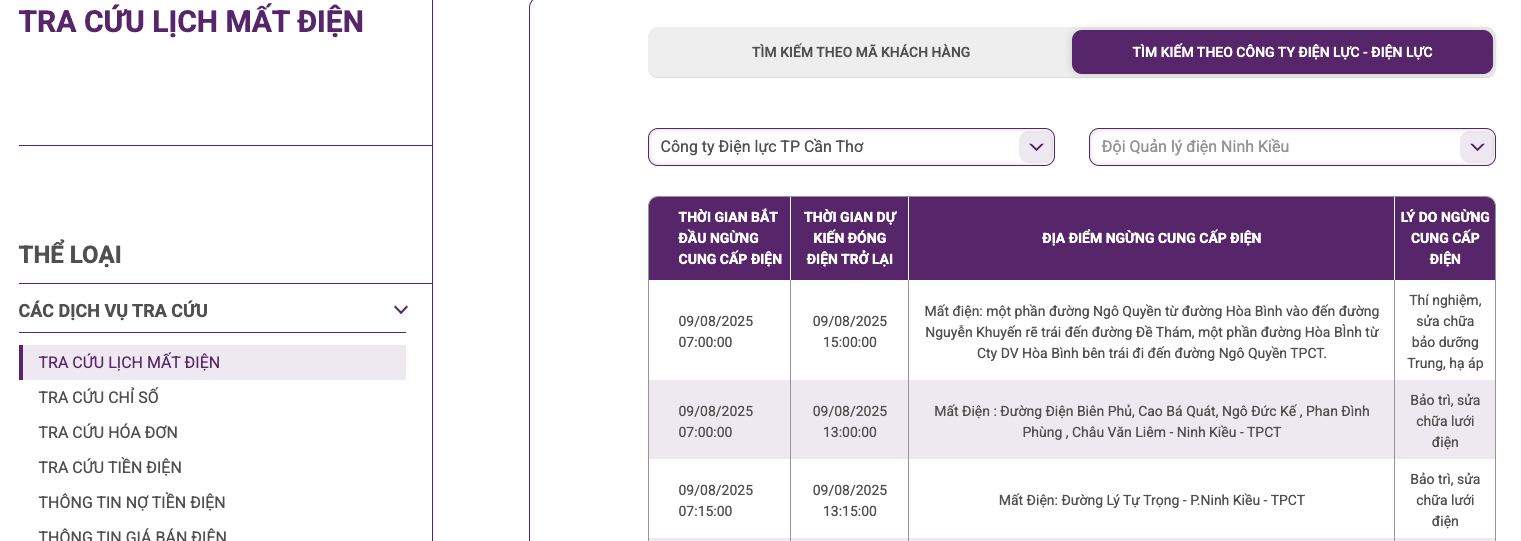
Task: Open Thông tin giá bán điện
Action: pos(132,534)
